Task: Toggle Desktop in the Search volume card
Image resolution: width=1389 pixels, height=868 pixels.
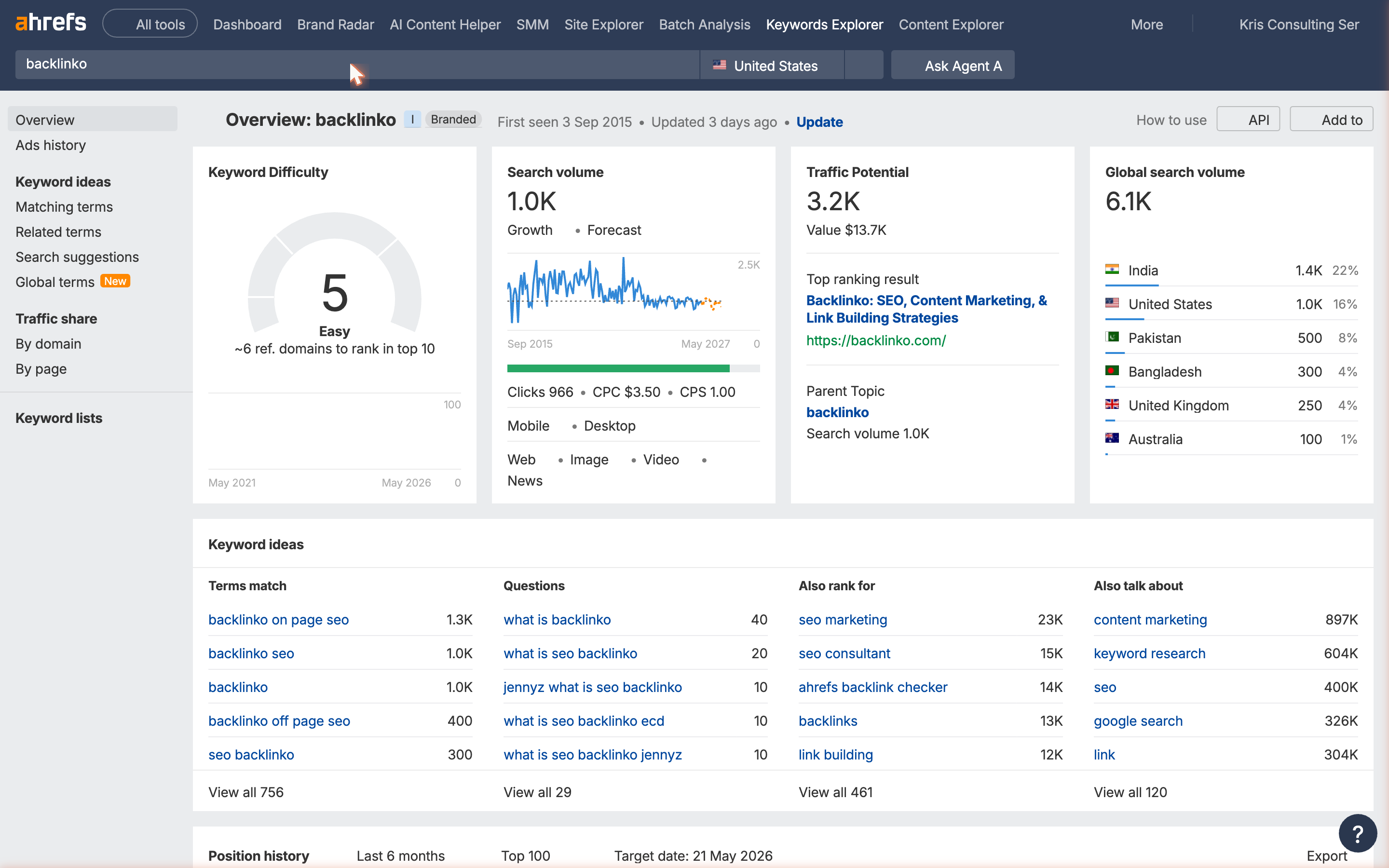Action: pos(610,426)
